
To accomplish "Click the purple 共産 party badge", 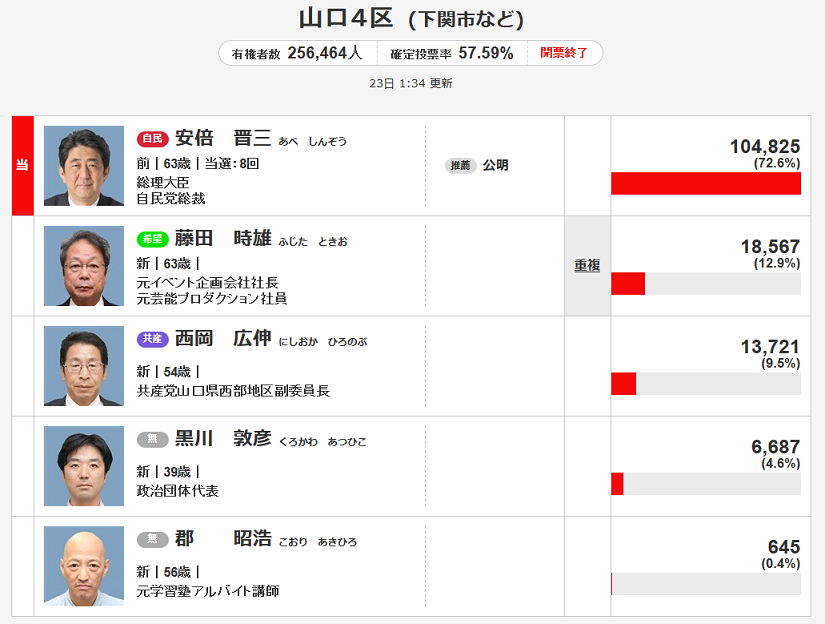I will pyautogui.click(x=151, y=339).
